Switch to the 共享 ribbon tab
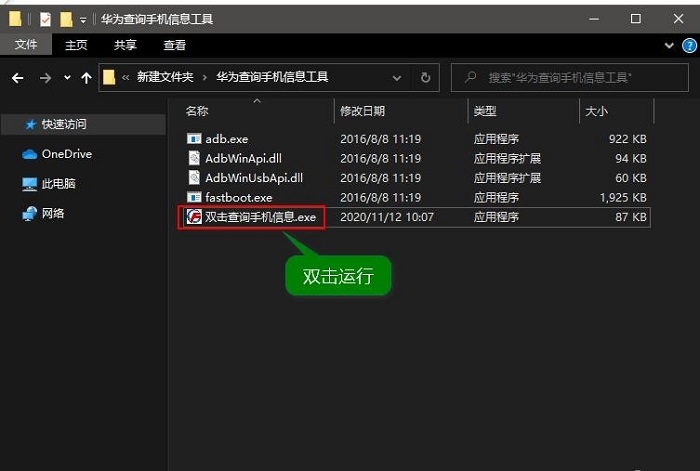This screenshot has width=700, height=471. click(125, 45)
